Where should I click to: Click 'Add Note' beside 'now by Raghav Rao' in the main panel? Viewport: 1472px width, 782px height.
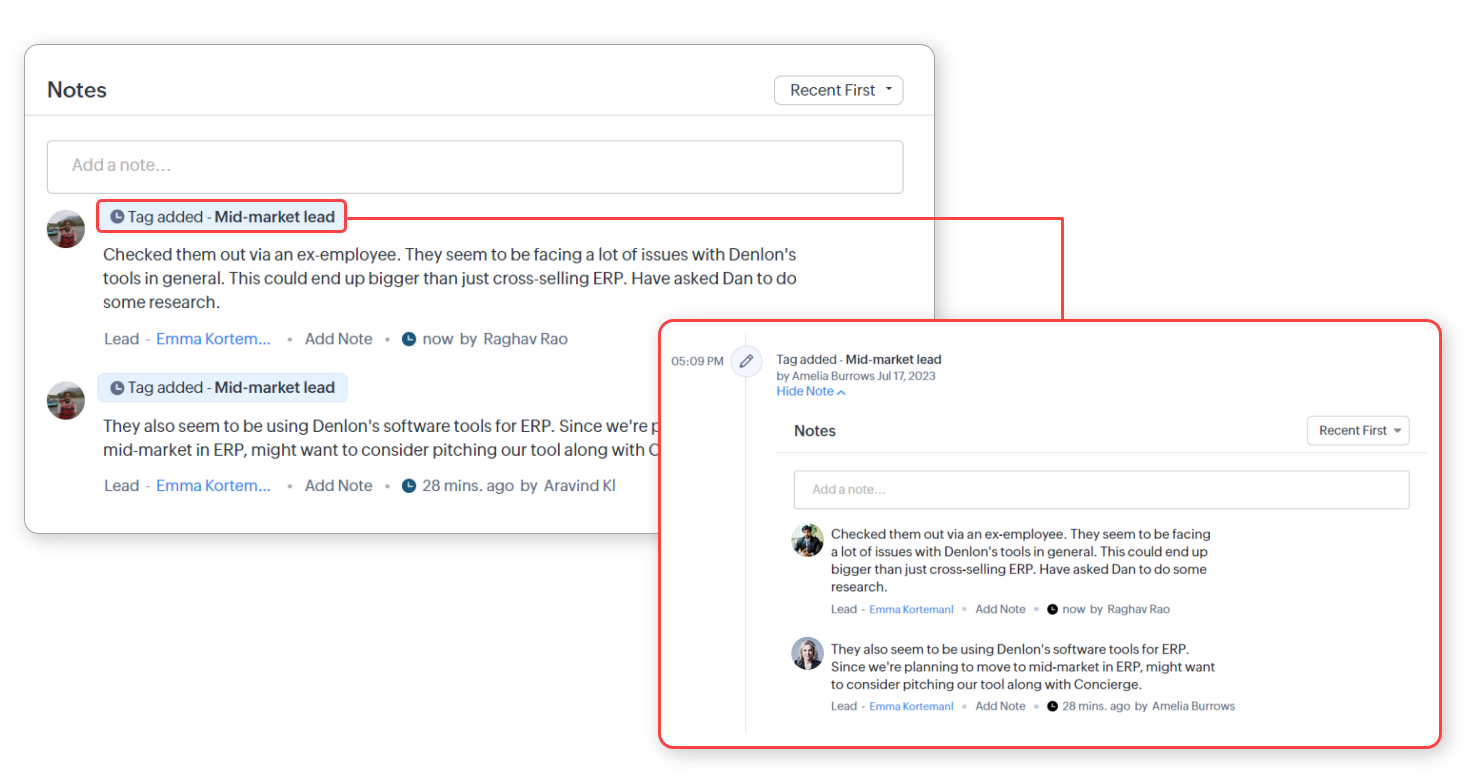click(338, 339)
